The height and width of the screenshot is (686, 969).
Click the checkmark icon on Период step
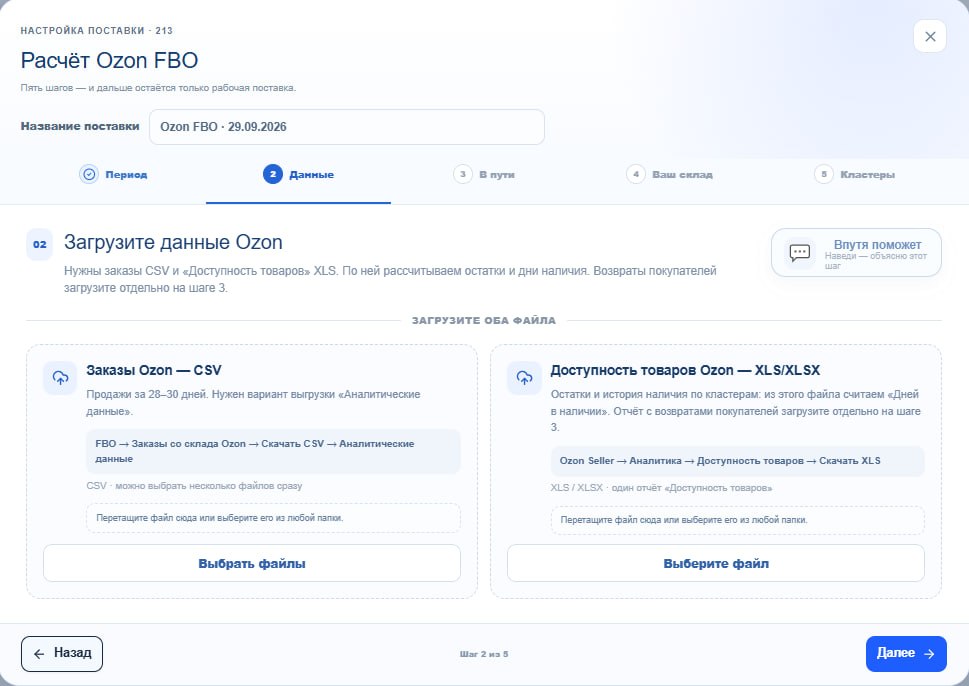pos(89,174)
